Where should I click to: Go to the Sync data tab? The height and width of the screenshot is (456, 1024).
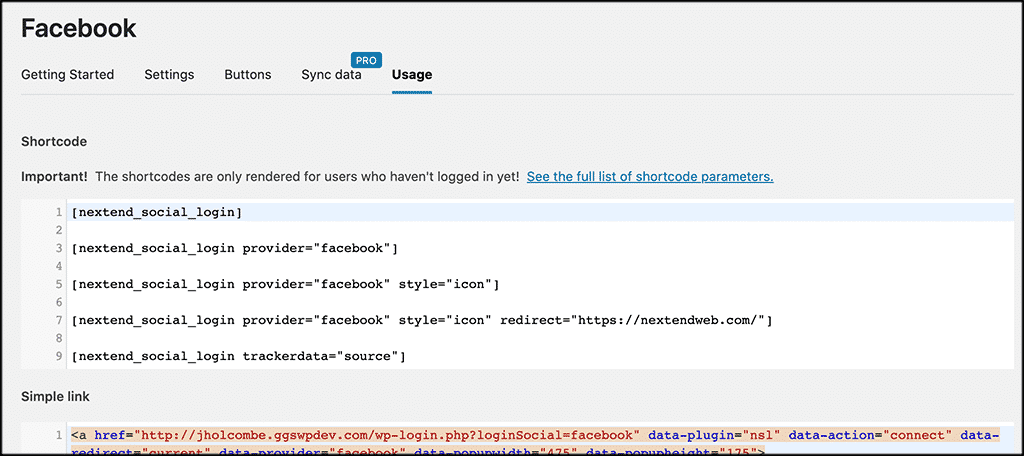coord(331,74)
